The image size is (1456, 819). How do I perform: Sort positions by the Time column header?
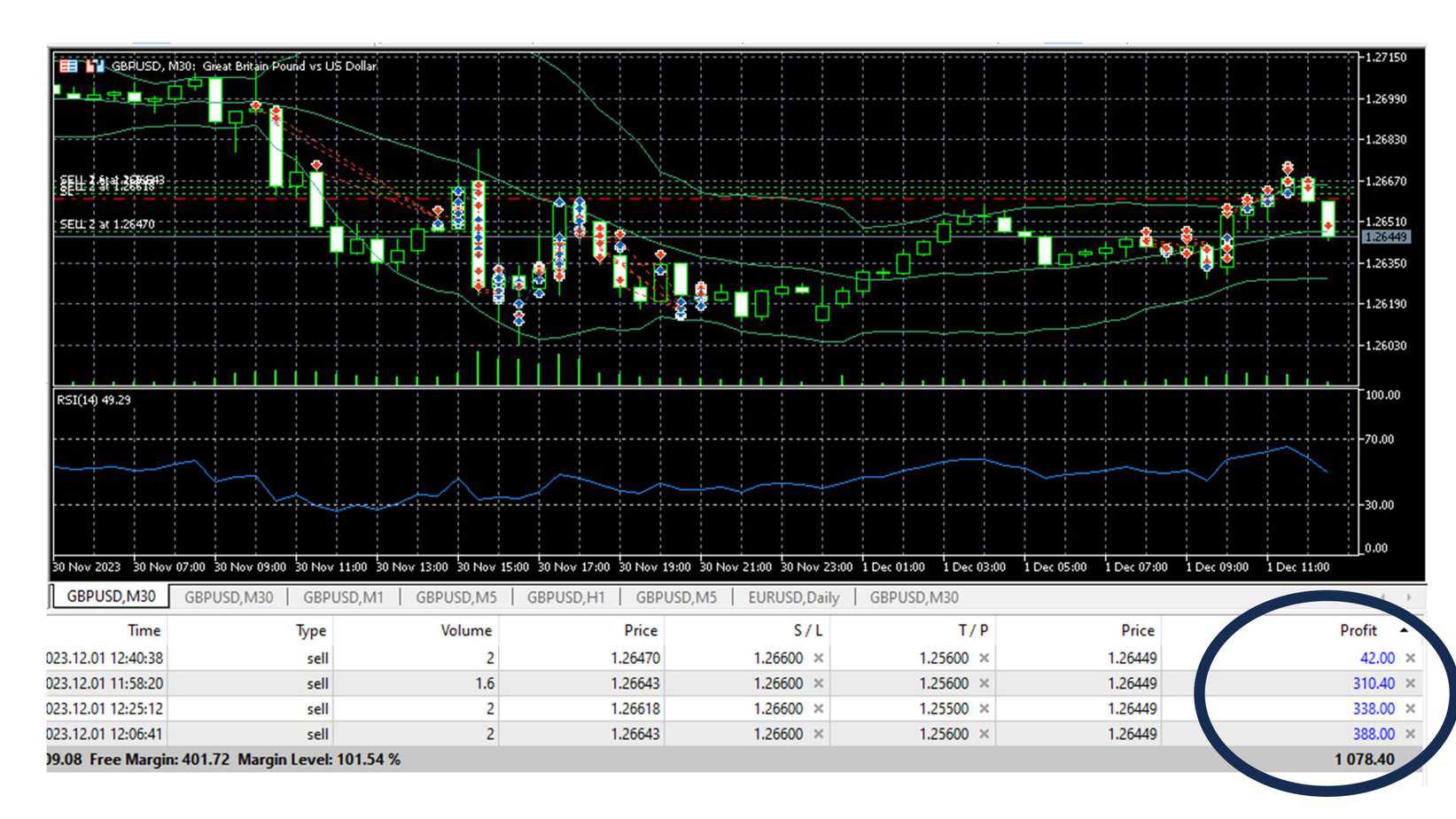[x=144, y=630]
